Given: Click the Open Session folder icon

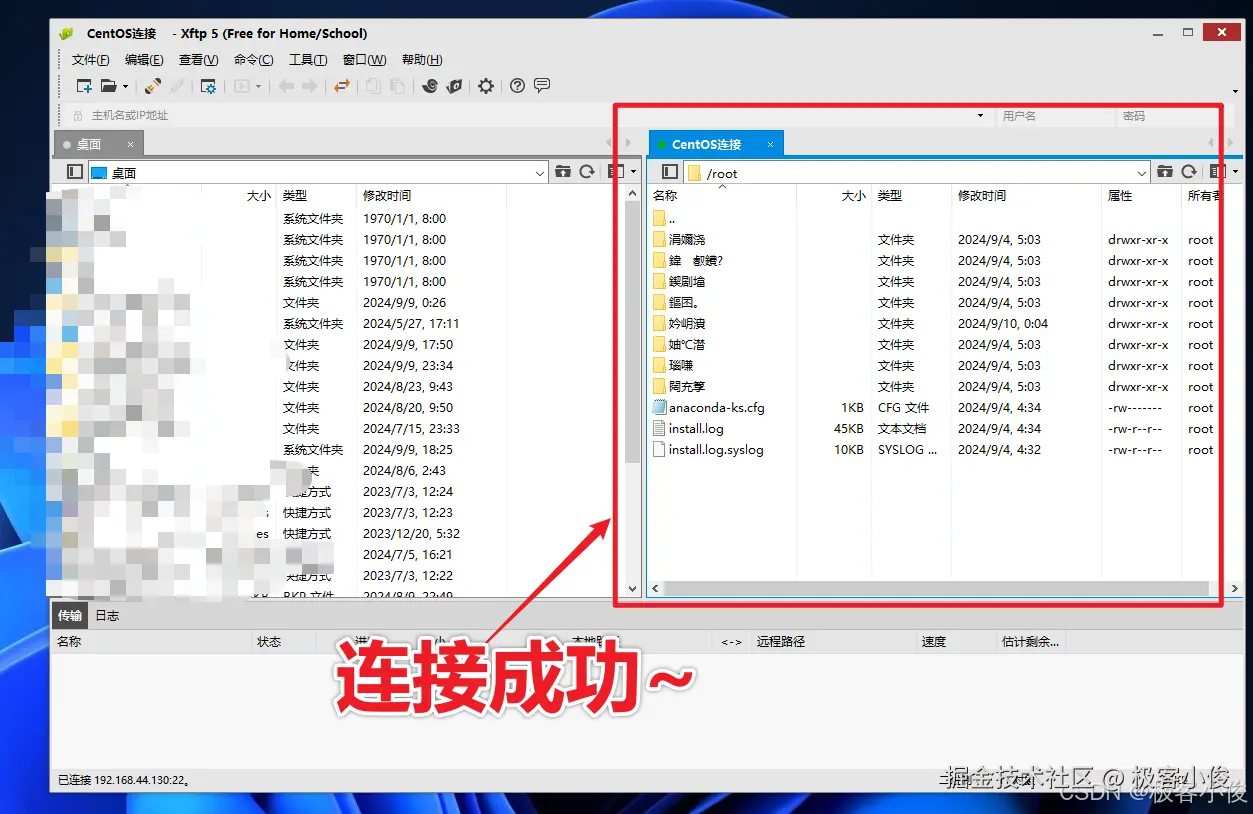Looking at the screenshot, I should 108,86.
